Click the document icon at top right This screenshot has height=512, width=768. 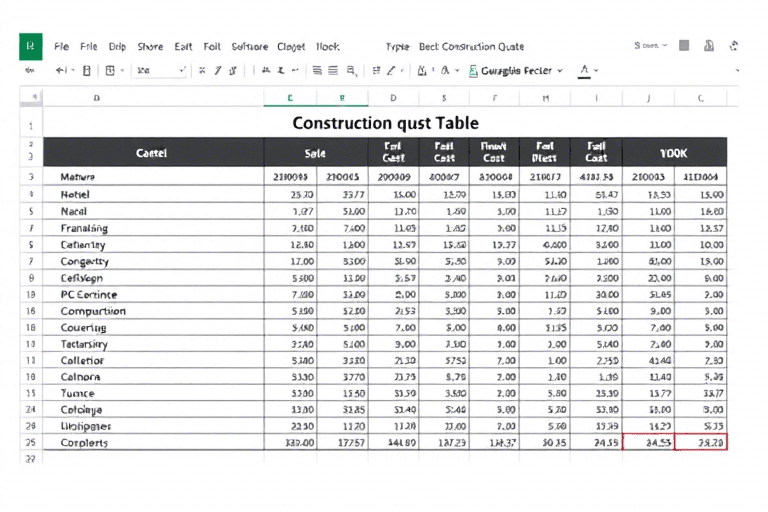709,46
